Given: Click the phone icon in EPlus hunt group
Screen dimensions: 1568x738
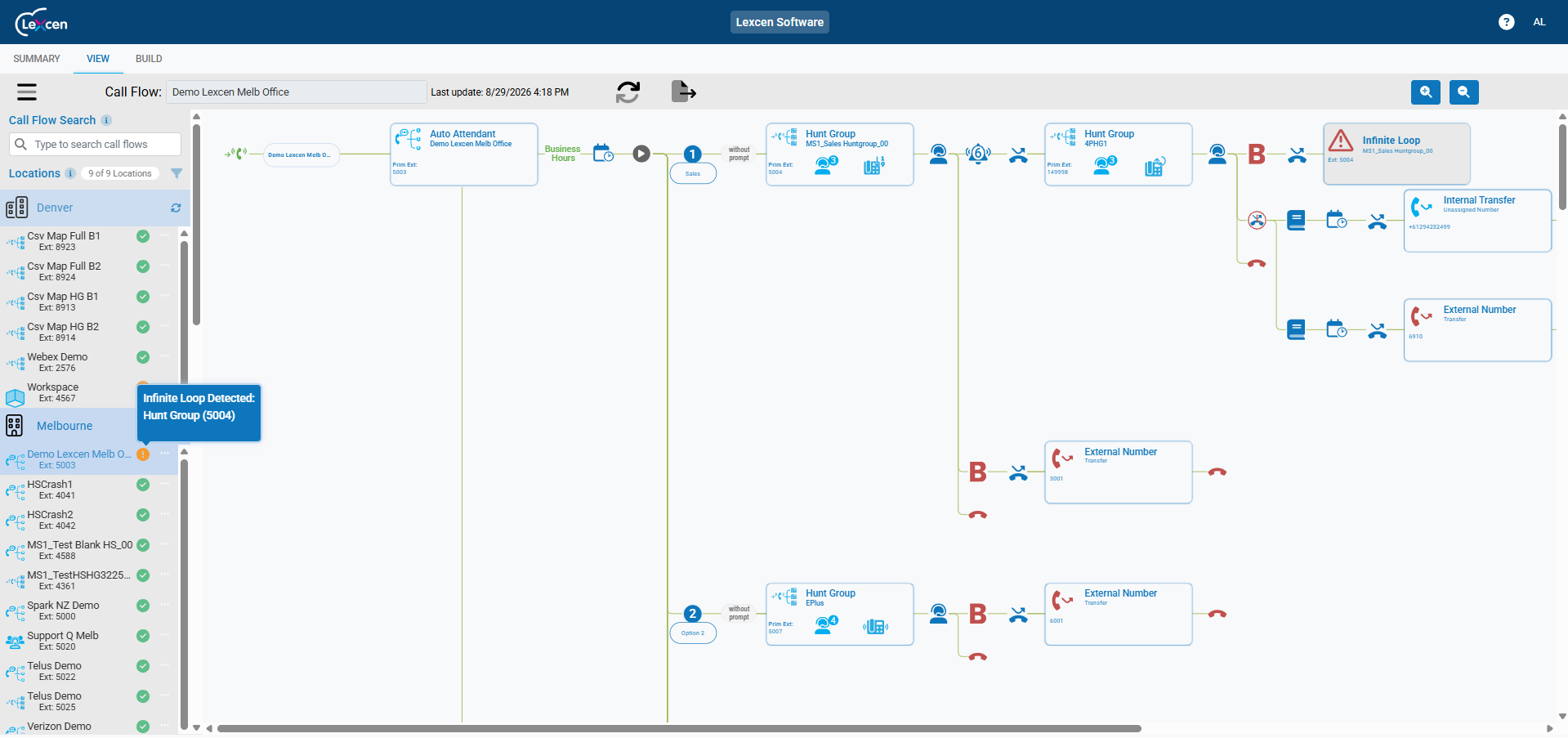Looking at the screenshot, I should click(875, 626).
